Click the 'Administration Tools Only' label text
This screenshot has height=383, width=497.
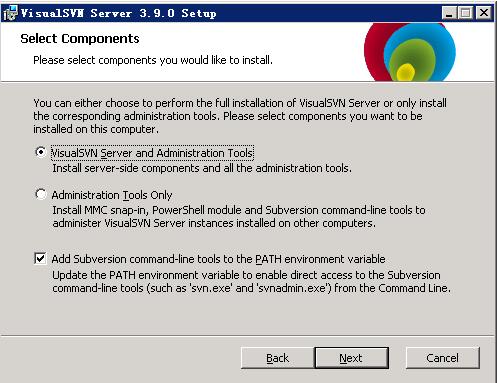[x=112, y=195]
